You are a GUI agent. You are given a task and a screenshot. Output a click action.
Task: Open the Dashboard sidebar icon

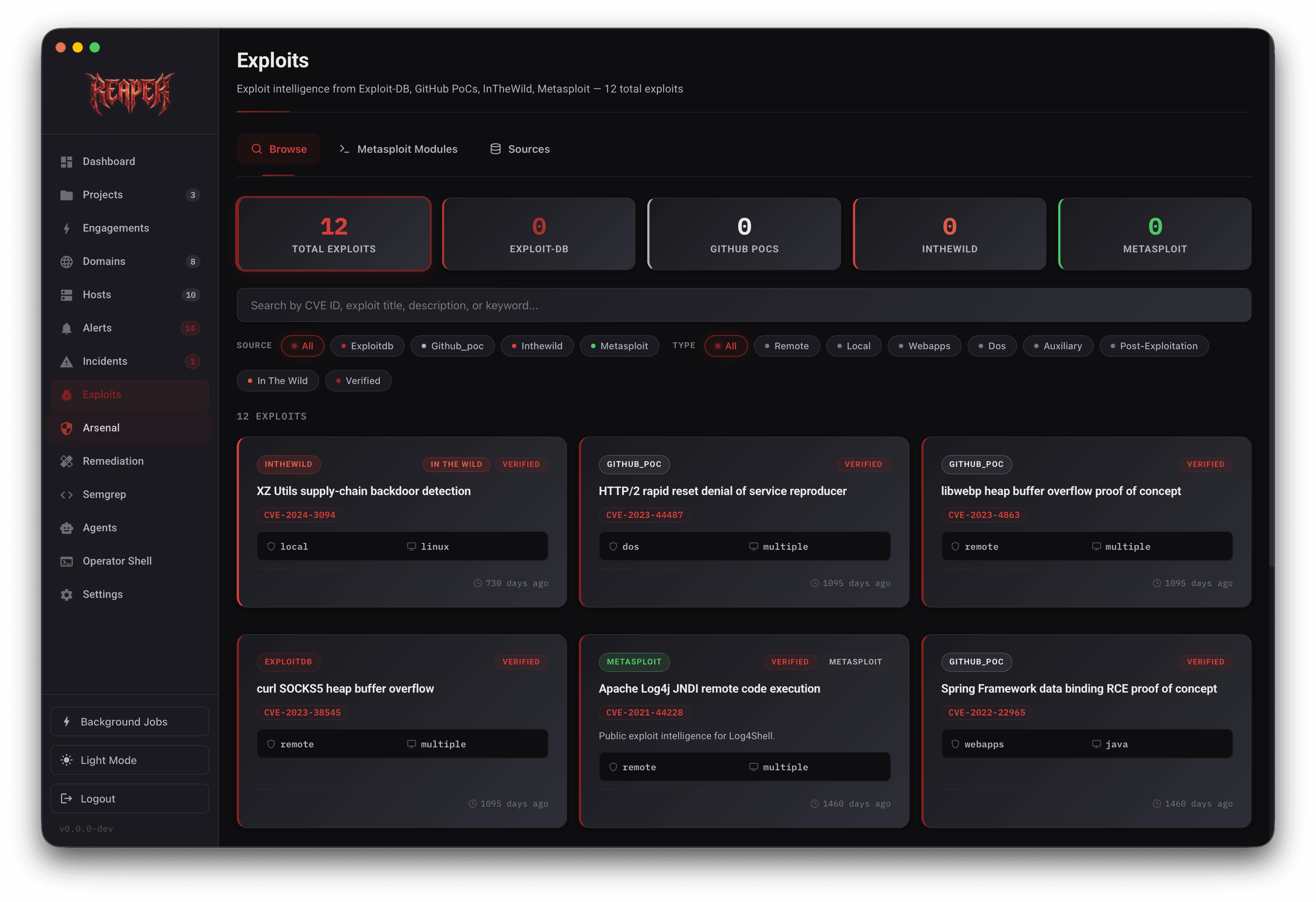tap(66, 161)
